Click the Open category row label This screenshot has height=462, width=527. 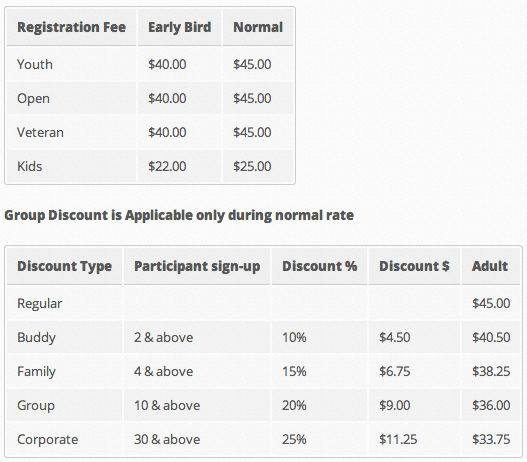pyautogui.click(x=33, y=99)
